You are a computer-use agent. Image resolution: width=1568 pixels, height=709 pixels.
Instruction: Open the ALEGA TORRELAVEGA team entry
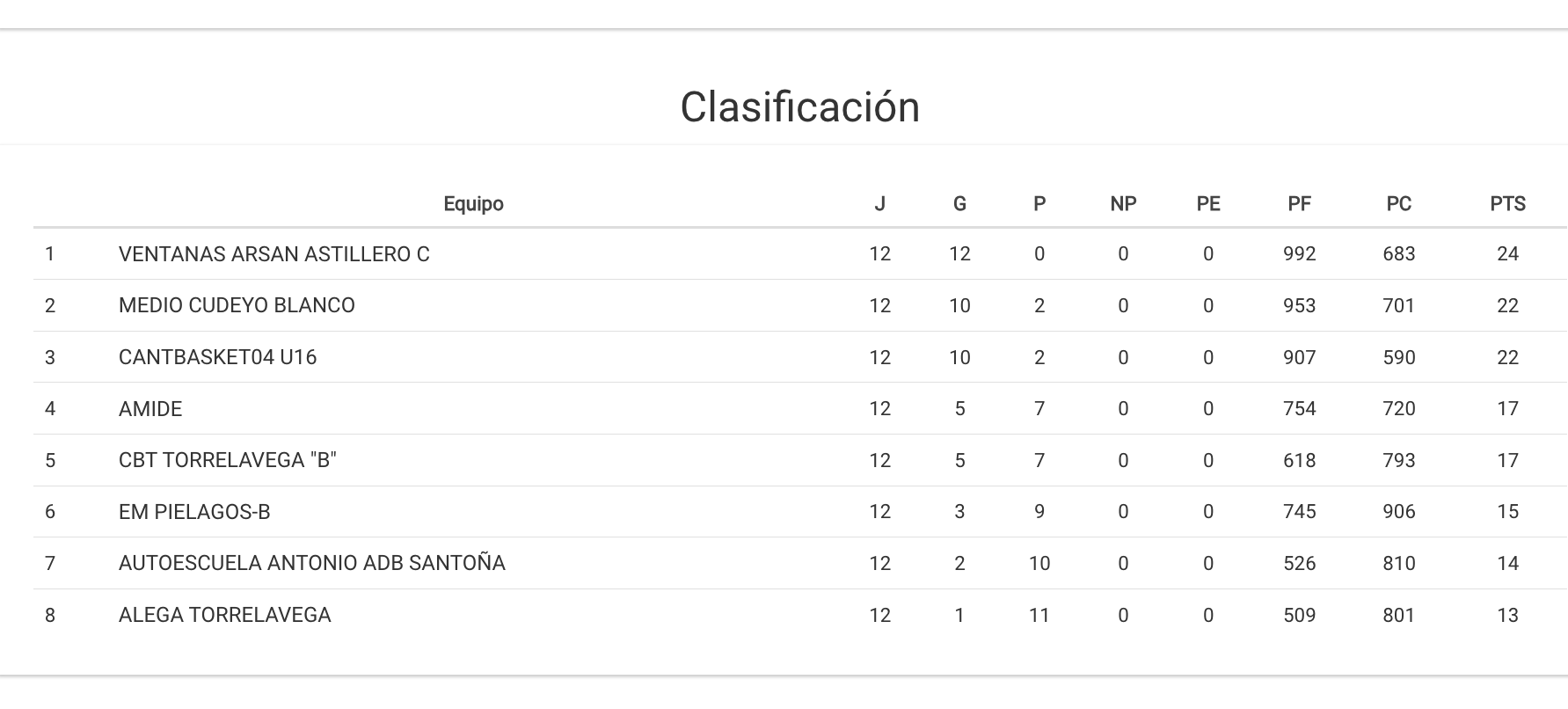point(224,615)
